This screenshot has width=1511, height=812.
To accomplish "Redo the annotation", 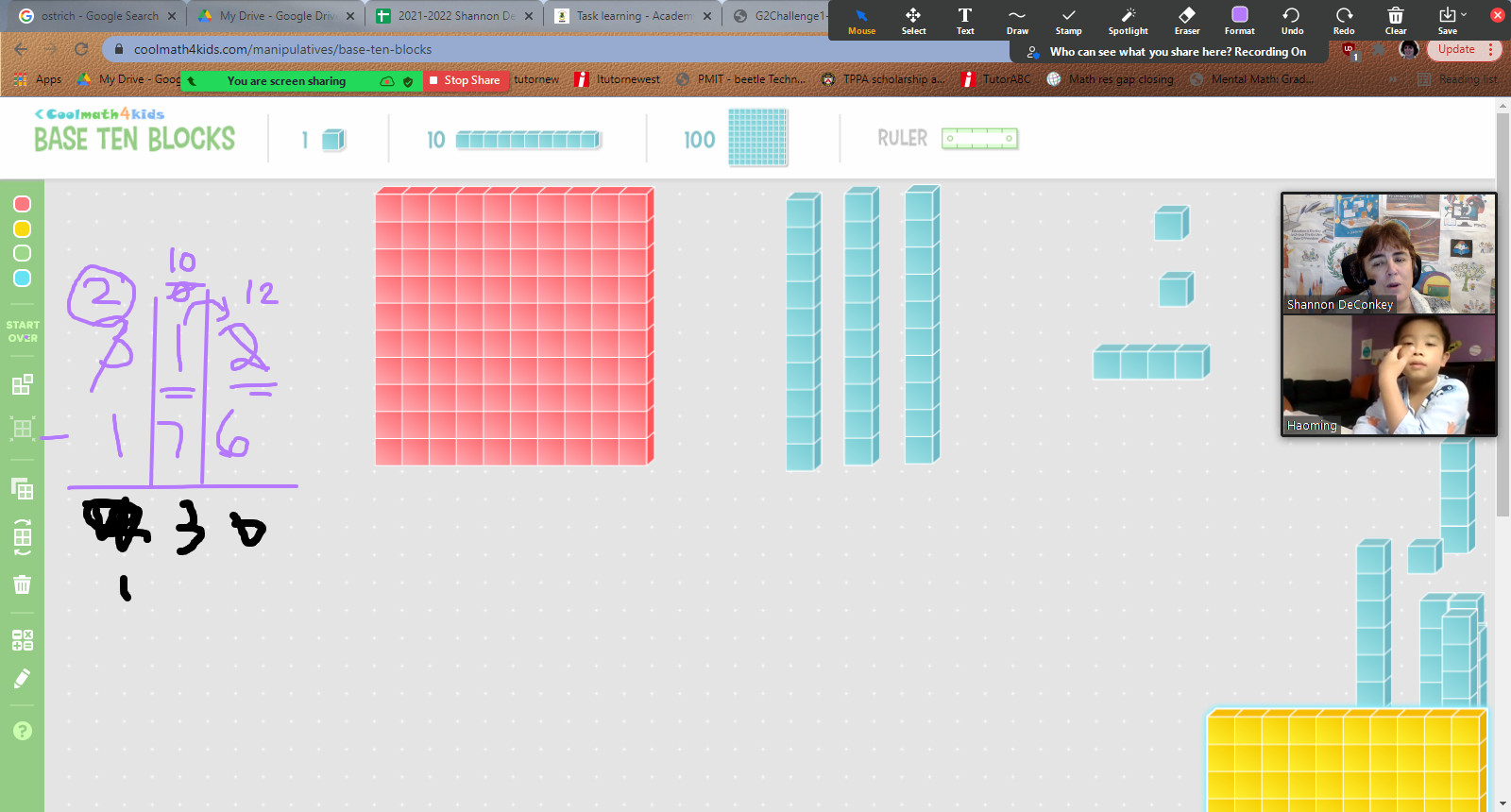I will tap(1344, 21).
